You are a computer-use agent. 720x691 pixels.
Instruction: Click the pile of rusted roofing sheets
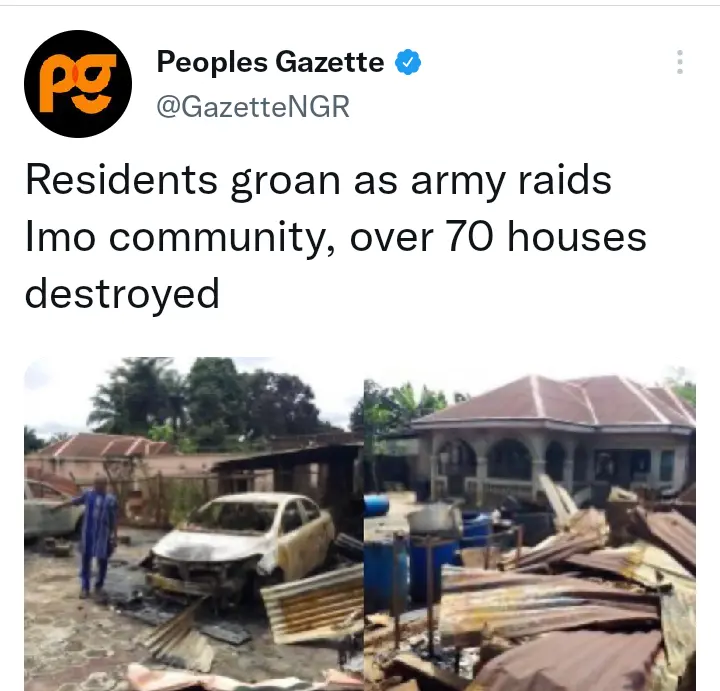coord(569,597)
